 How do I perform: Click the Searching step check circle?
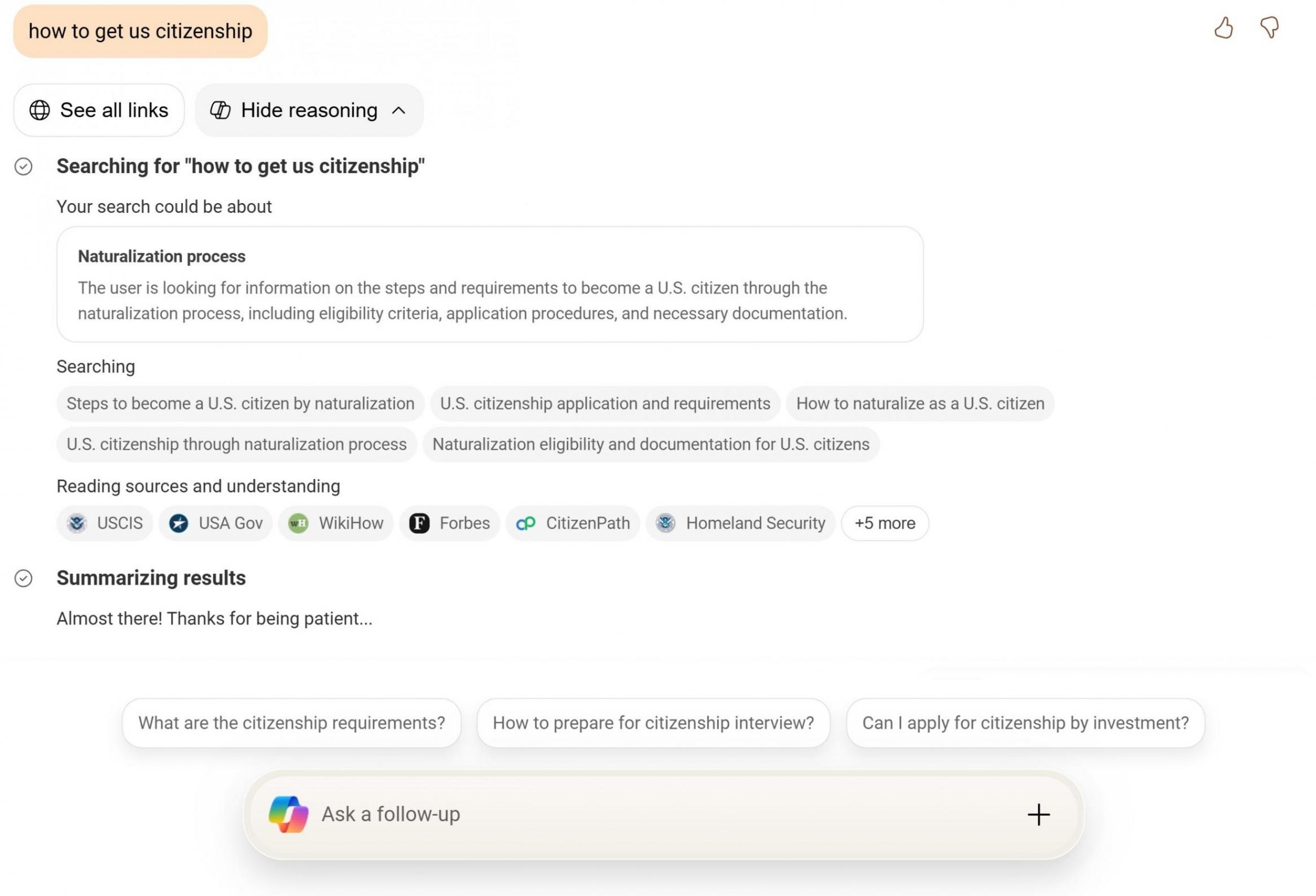click(x=23, y=166)
